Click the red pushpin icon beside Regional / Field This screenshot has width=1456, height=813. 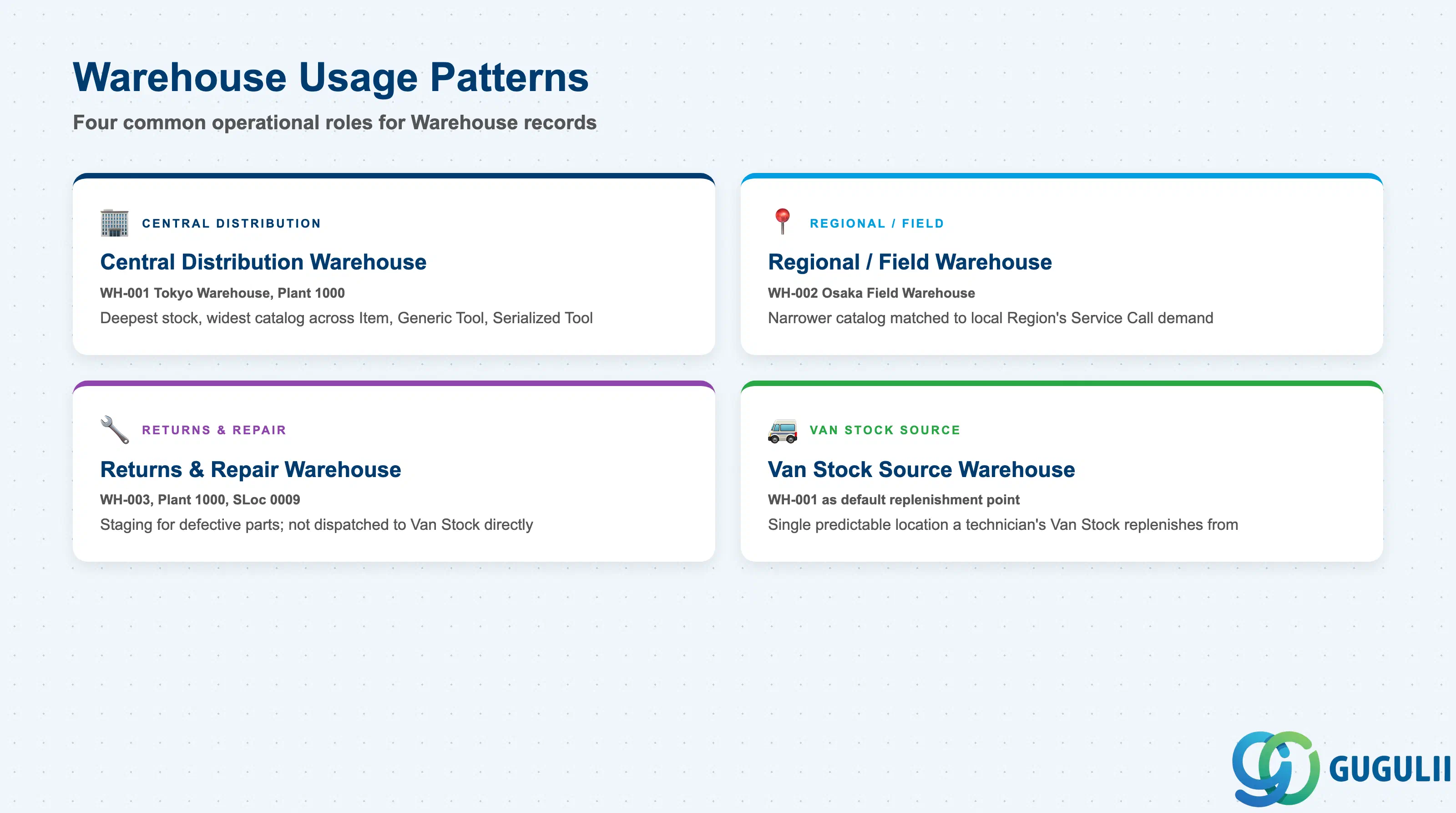click(782, 222)
